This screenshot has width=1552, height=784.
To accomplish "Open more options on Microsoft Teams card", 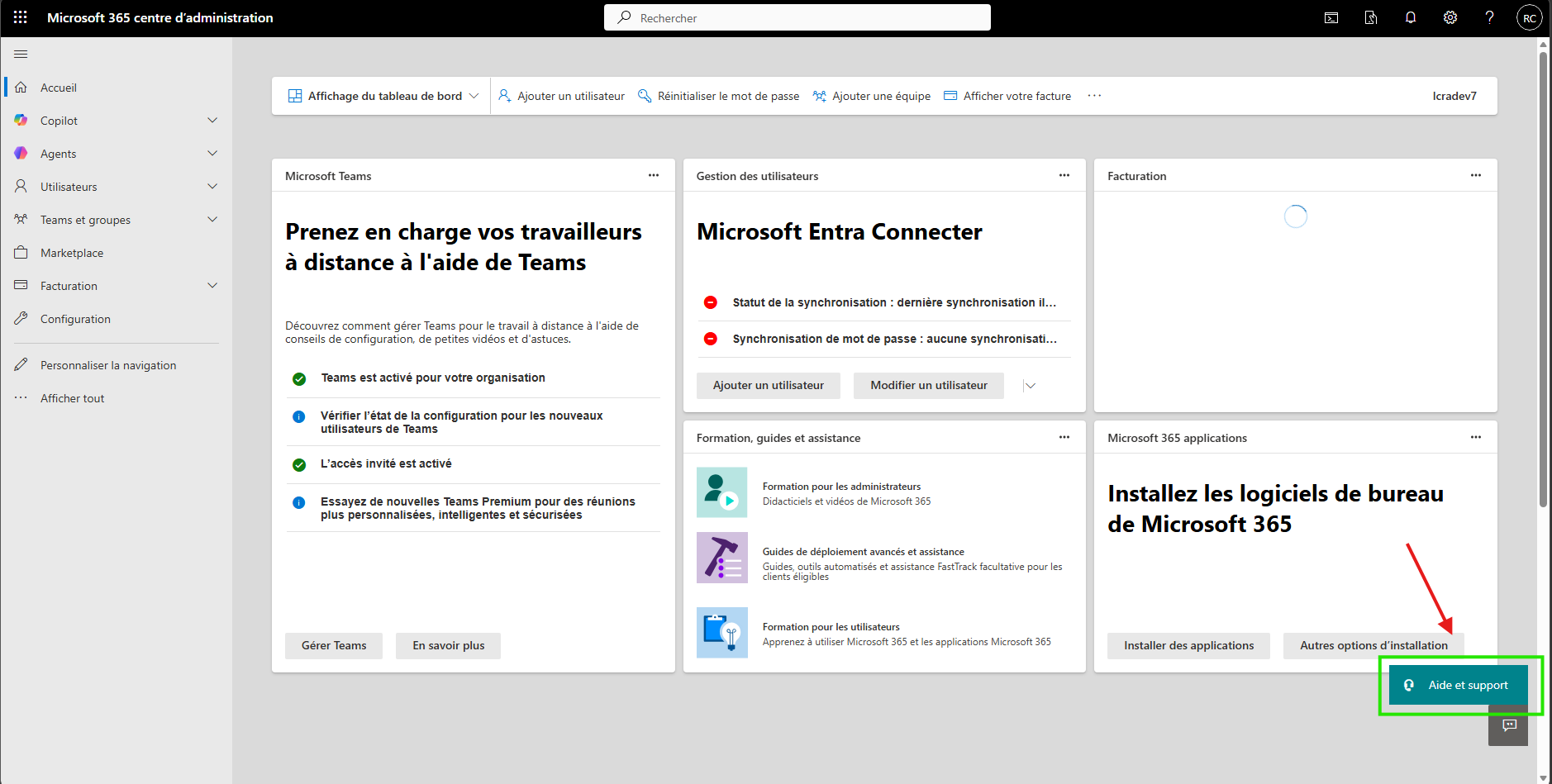I will click(x=654, y=175).
